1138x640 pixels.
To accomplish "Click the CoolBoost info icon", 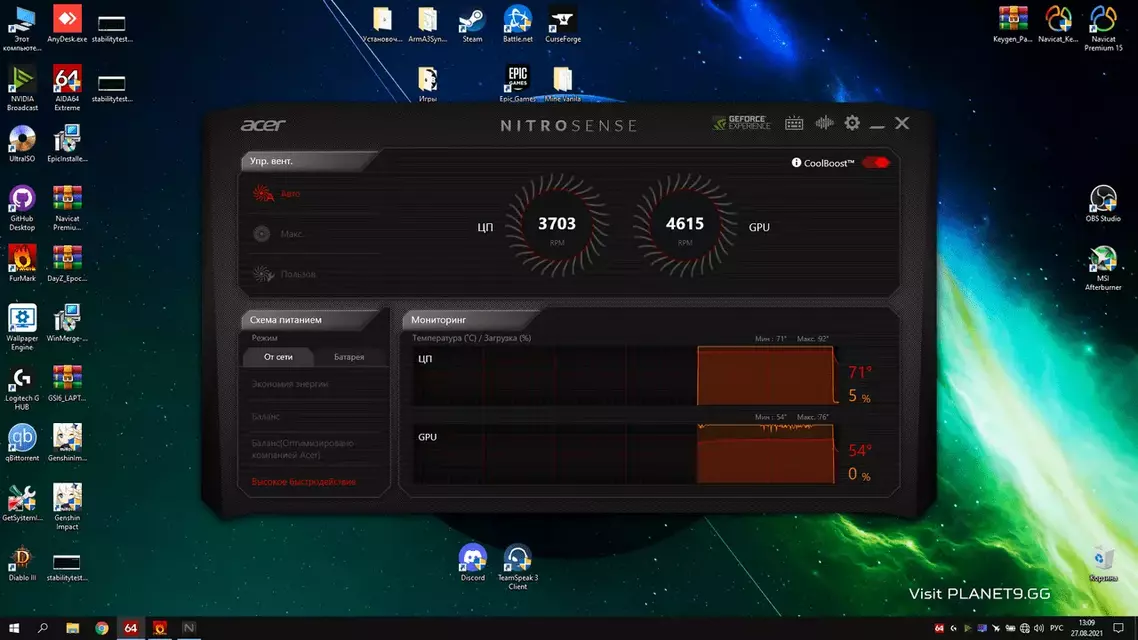I will click(796, 163).
